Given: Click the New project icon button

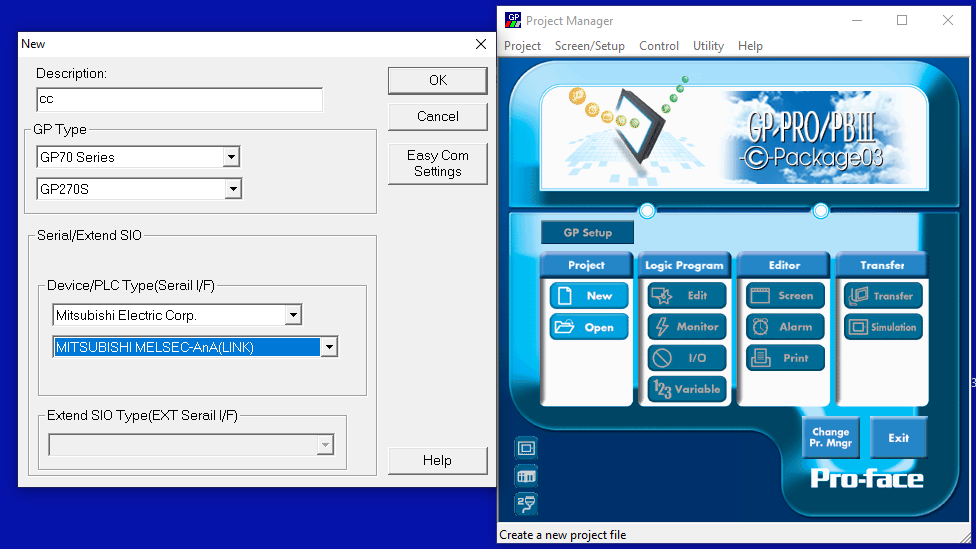Looking at the screenshot, I should [589, 296].
